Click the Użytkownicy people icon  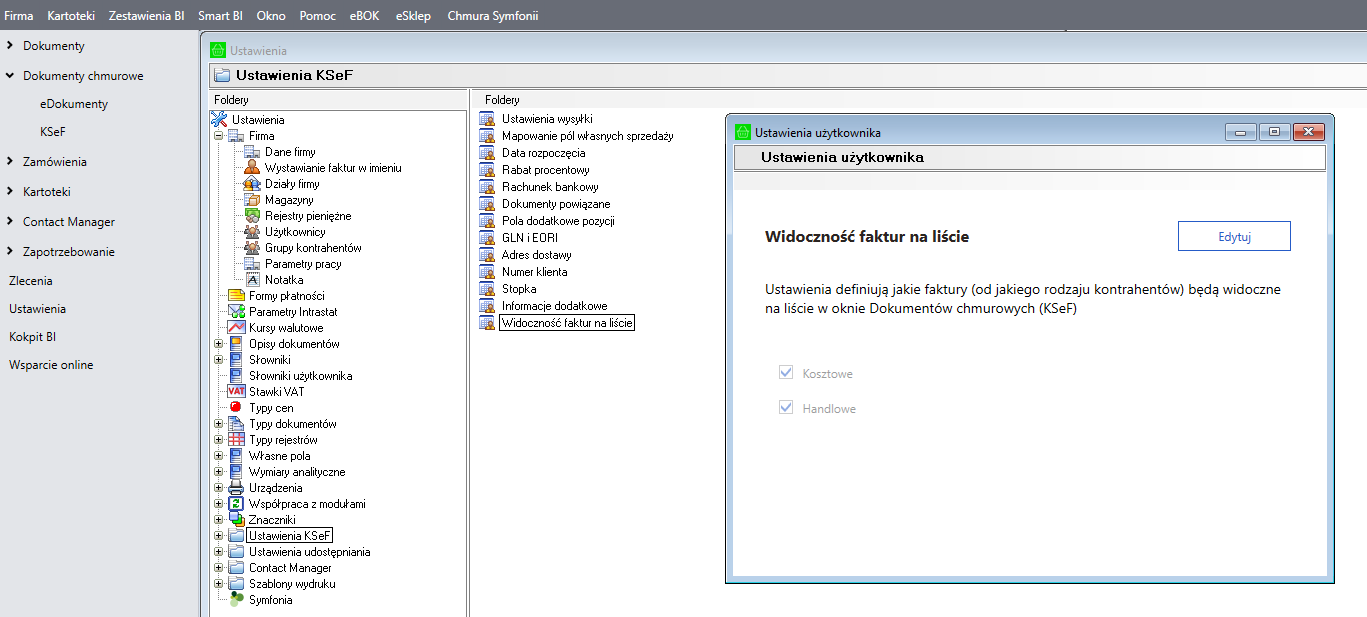(252, 232)
